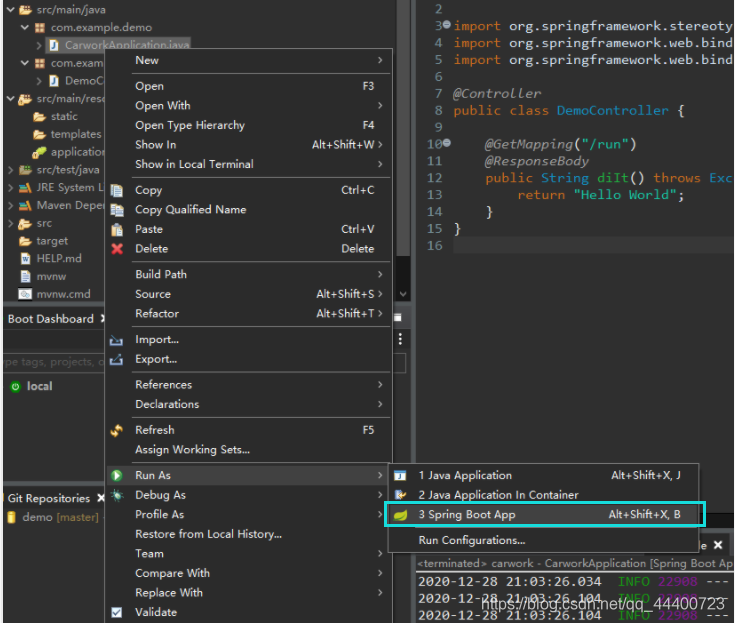Select Open Type Hierarchy menu entry
The width and height of the screenshot is (735, 623).
[249, 126]
